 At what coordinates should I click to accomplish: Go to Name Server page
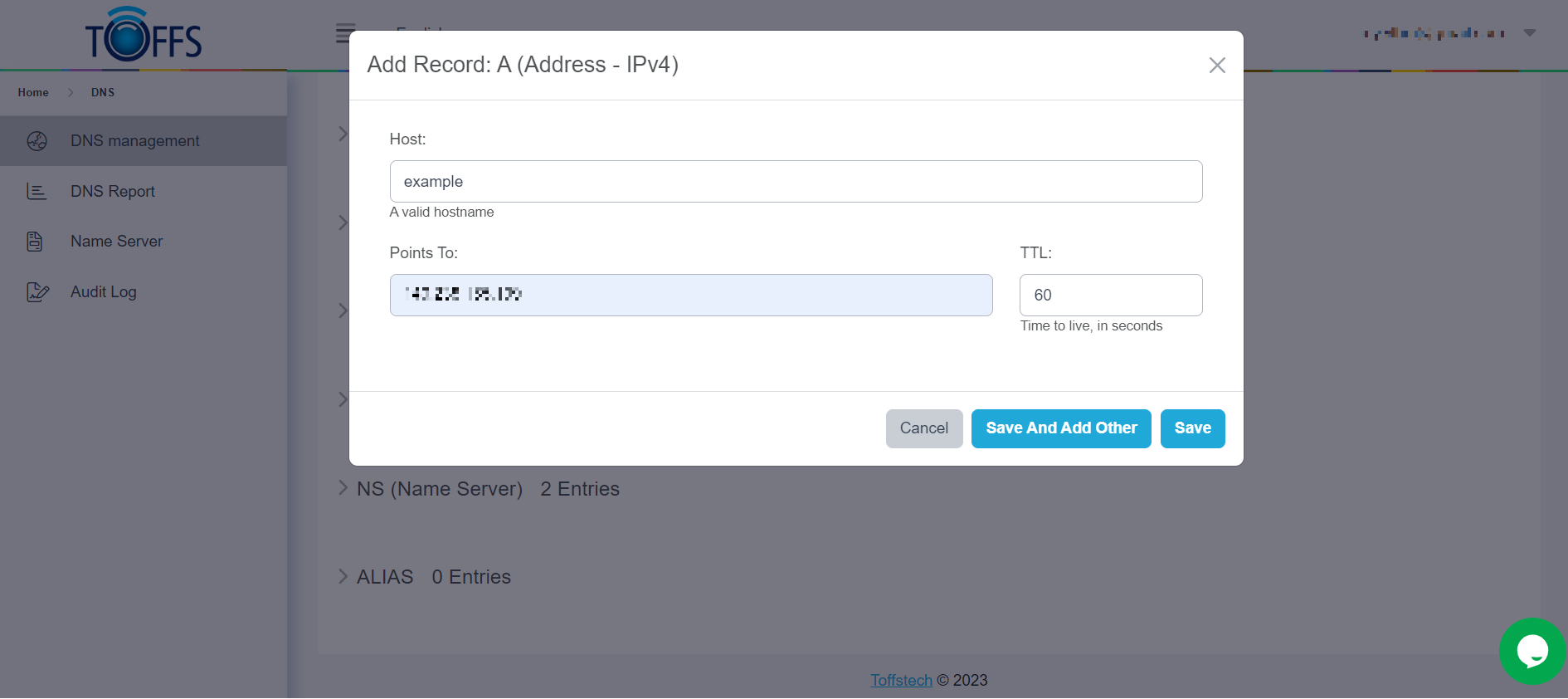[x=116, y=242]
